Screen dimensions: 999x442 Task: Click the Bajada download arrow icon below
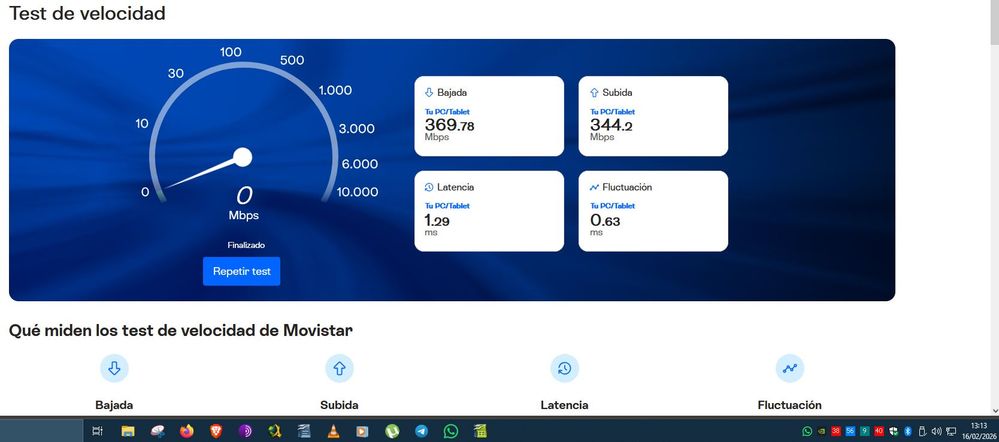pyautogui.click(x=114, y=368)
